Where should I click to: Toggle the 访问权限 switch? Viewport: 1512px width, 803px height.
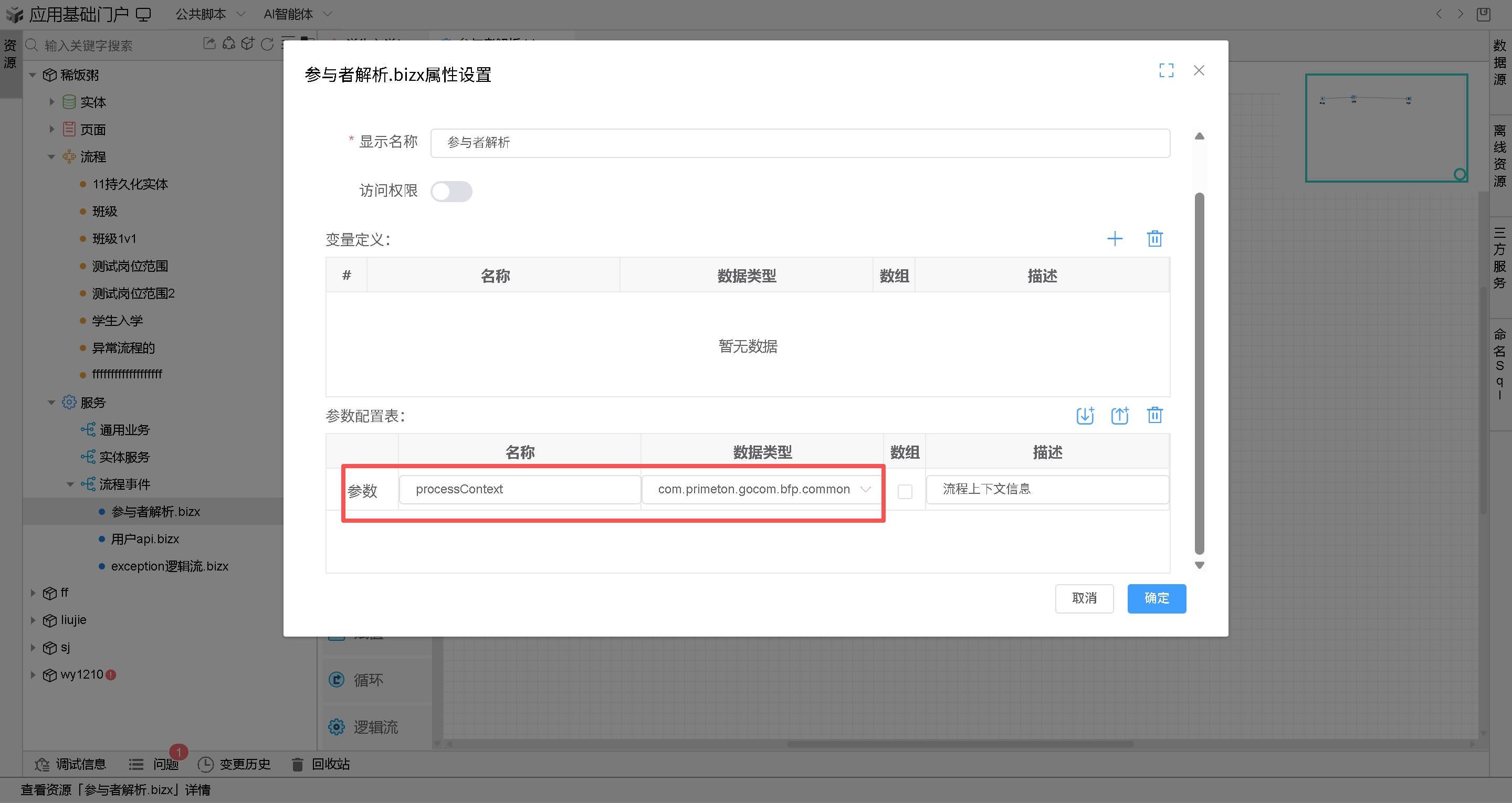click(451, 192)
